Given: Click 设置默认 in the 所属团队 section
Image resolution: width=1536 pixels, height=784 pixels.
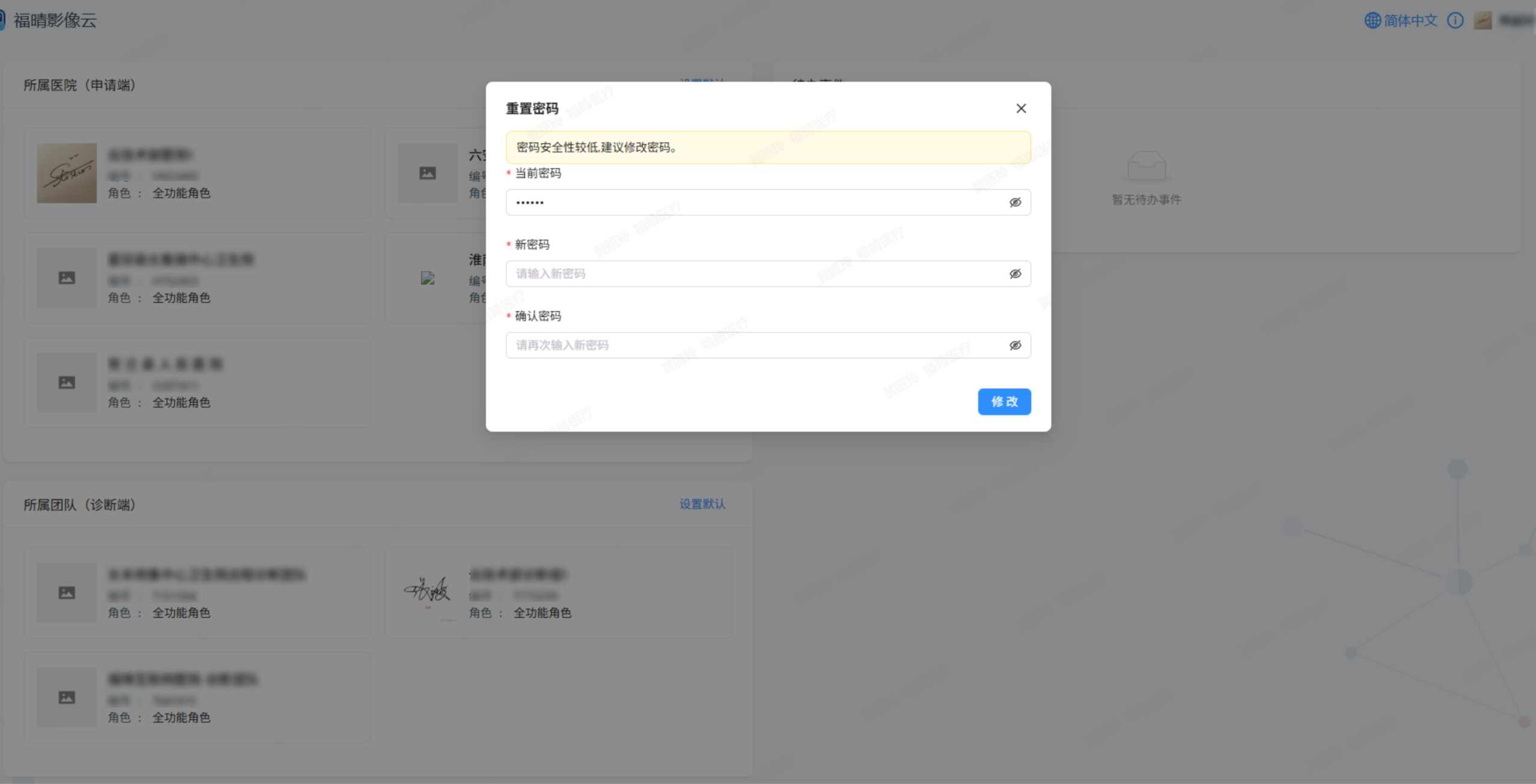Looking at the screenshot, I should pyautogui.click(x=701, y=504).
